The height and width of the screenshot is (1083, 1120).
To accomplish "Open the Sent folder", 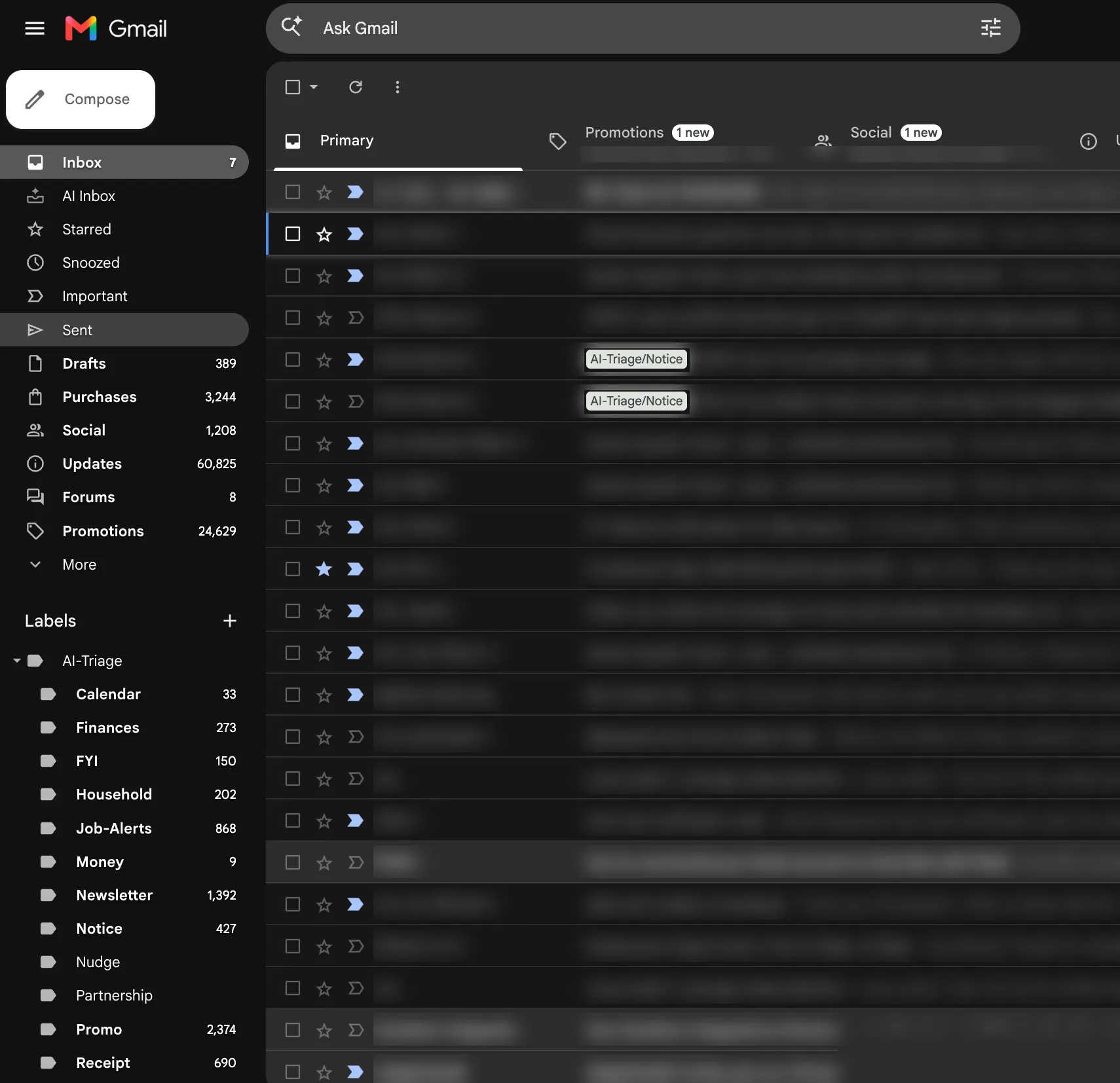I will click(124, 330).
